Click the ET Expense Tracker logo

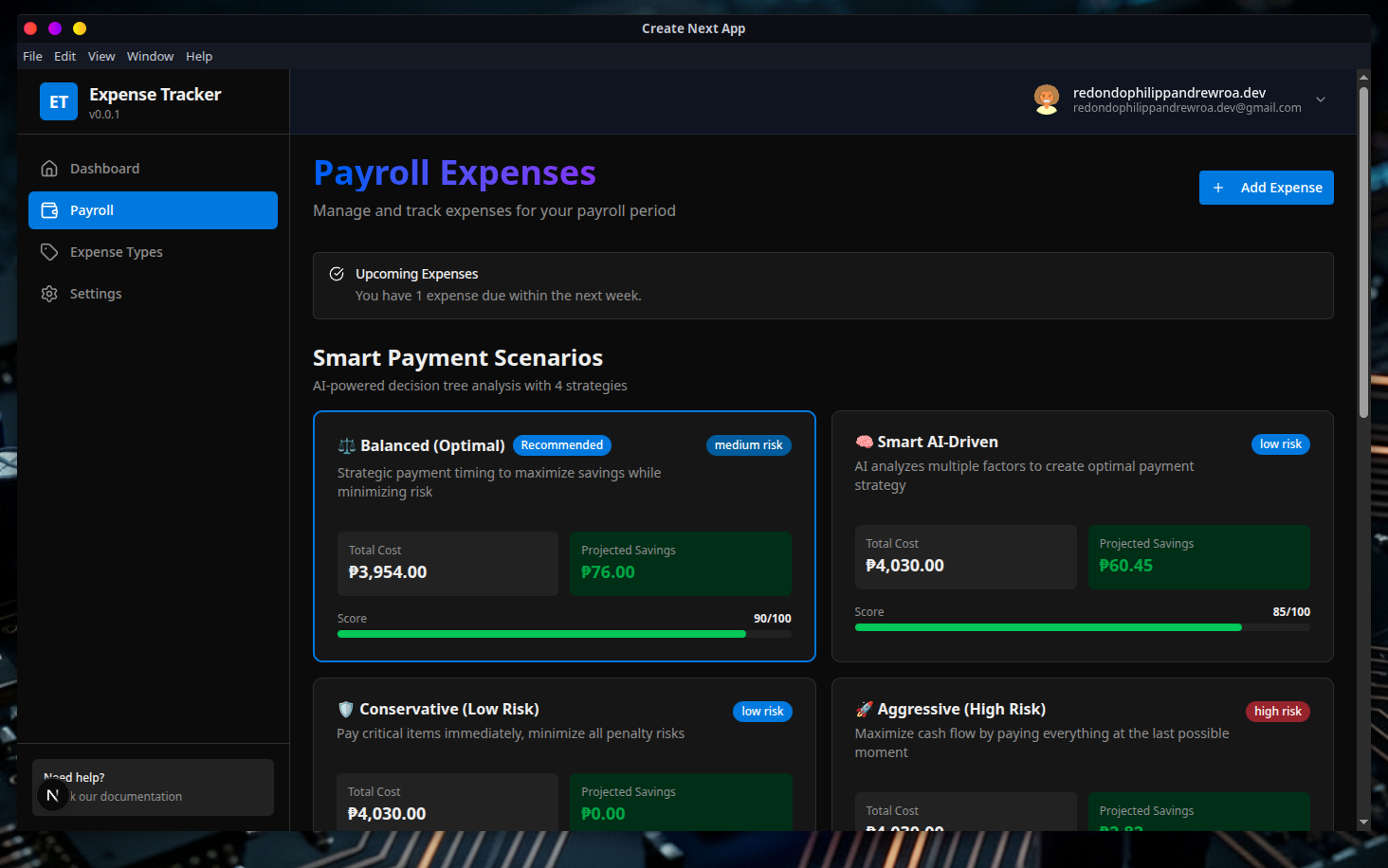(59, 101)
